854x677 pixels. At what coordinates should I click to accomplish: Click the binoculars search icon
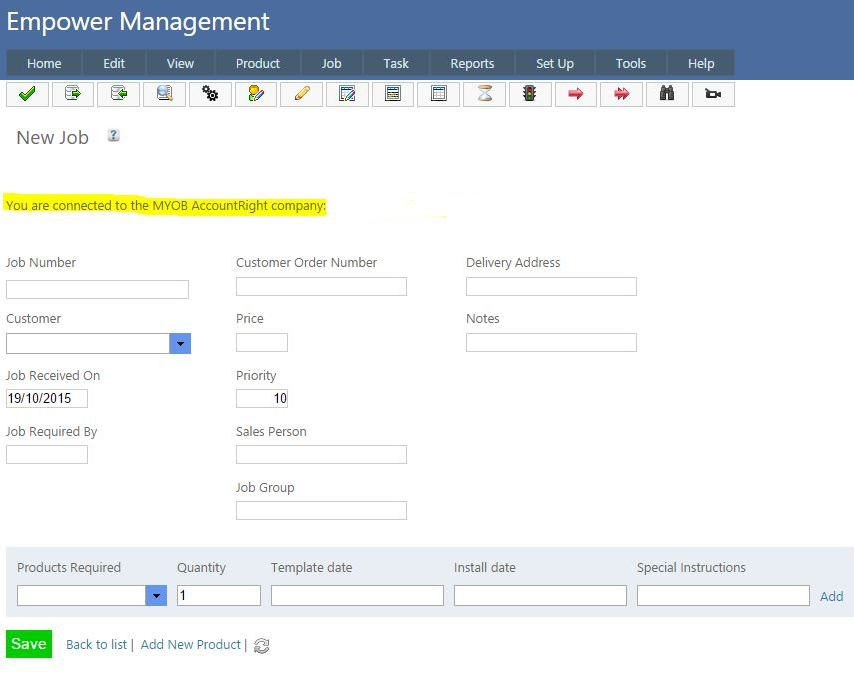tap(667, 94)
